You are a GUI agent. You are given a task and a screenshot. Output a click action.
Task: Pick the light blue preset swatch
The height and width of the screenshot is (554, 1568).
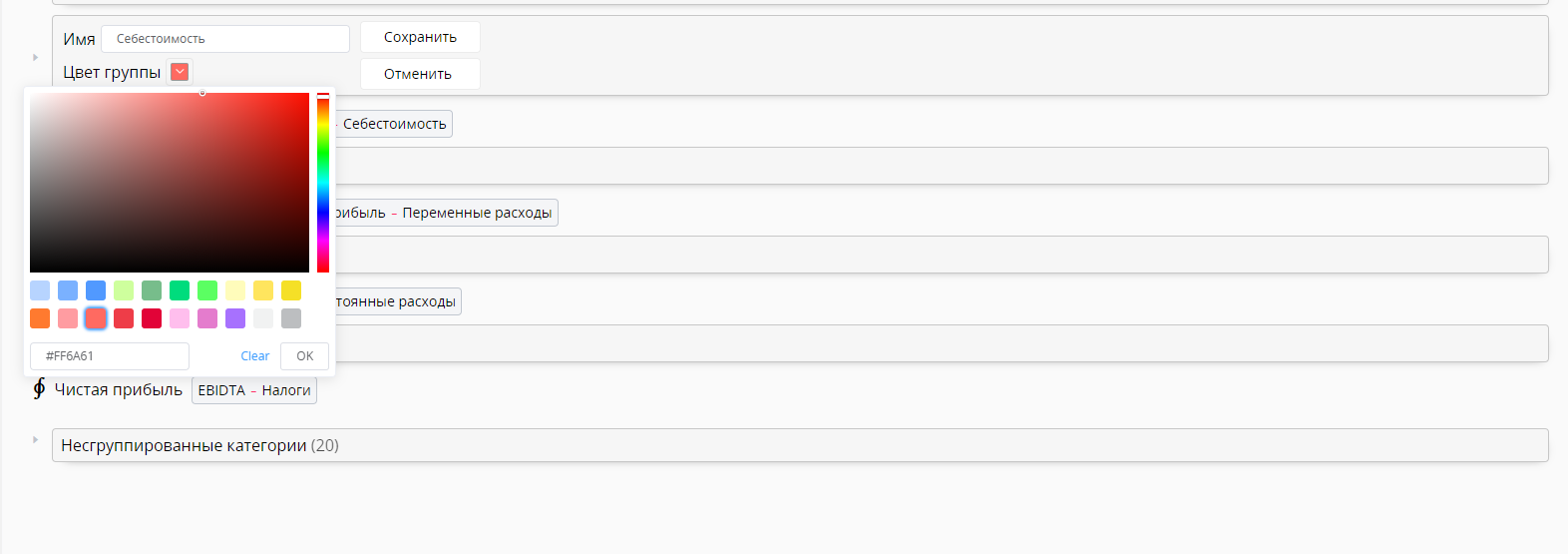40,290
